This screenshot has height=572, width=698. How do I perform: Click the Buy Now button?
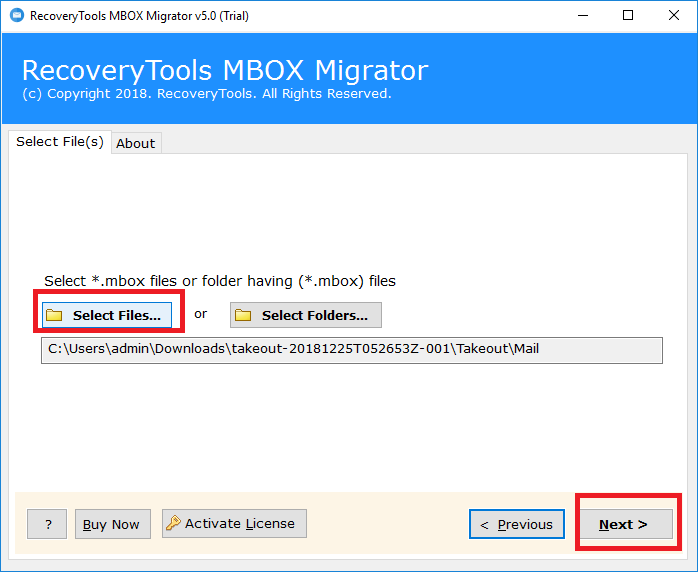point(113,524)
